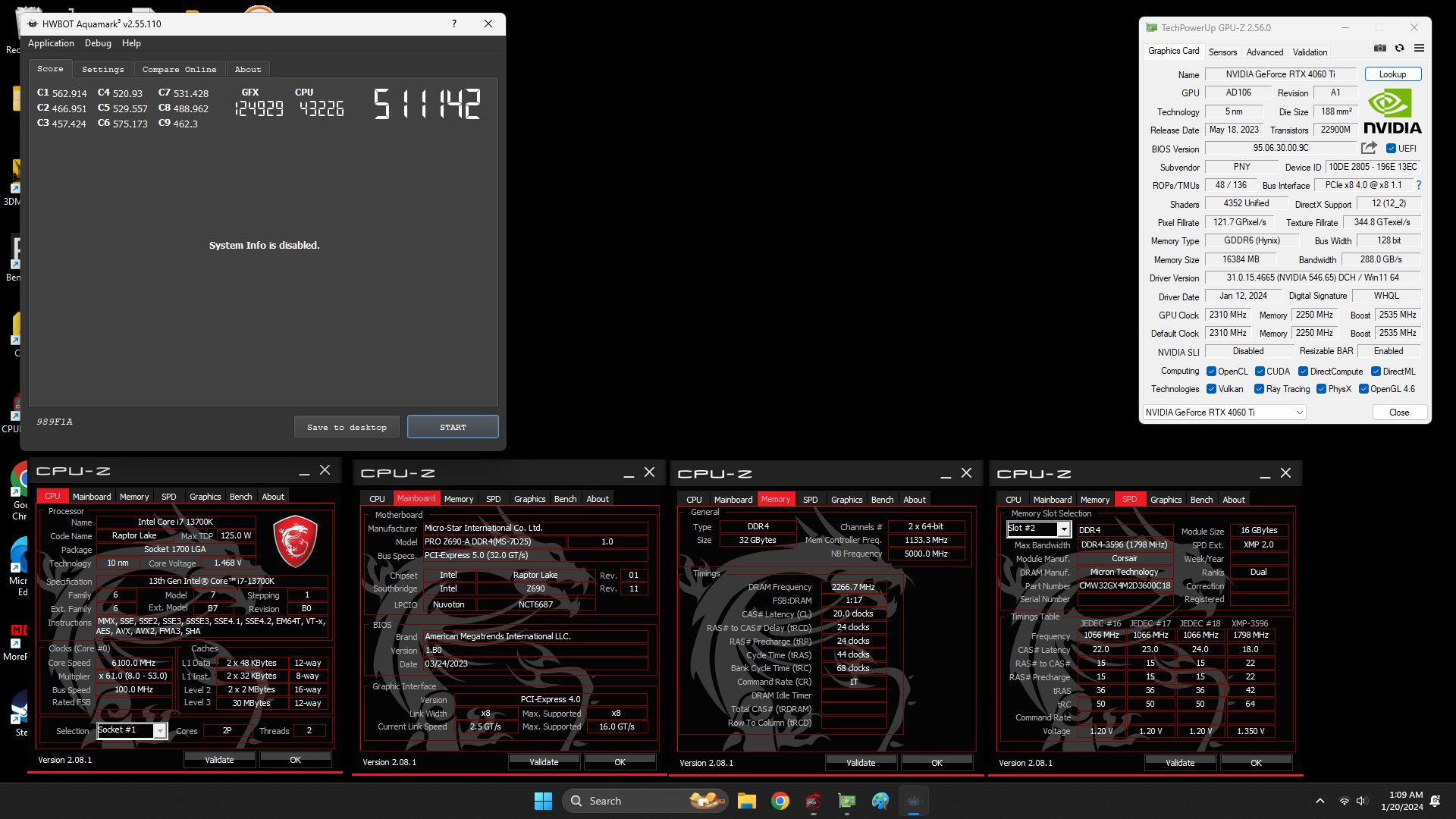This screenshot has width=1456, height=819.
Task: Click the active HWBOT taskbar icon
Action: coord(914,801)
